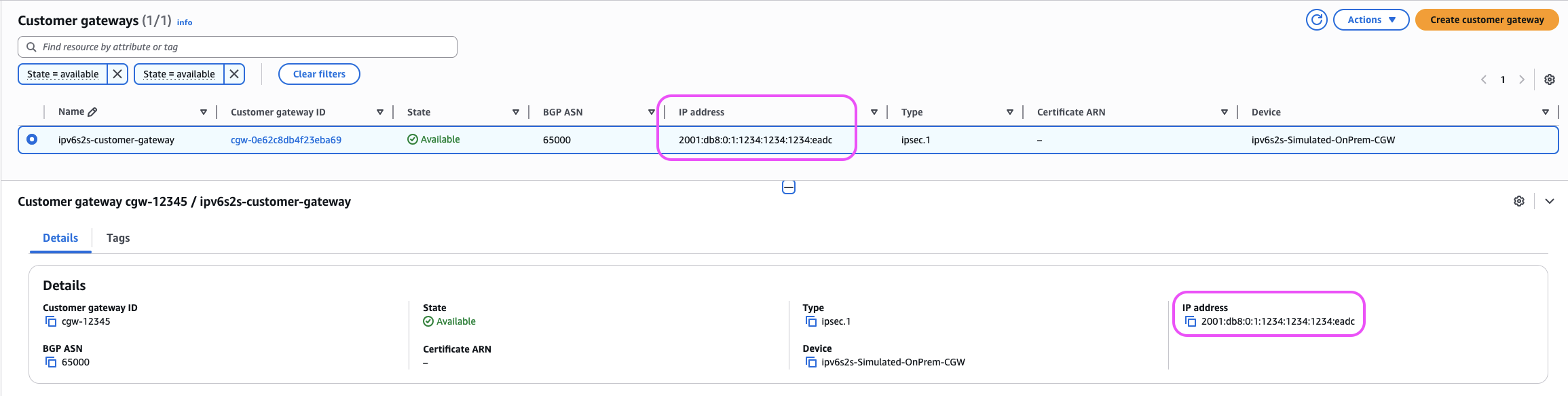Sort by the BGP ASN column arrow

[651, 112]
